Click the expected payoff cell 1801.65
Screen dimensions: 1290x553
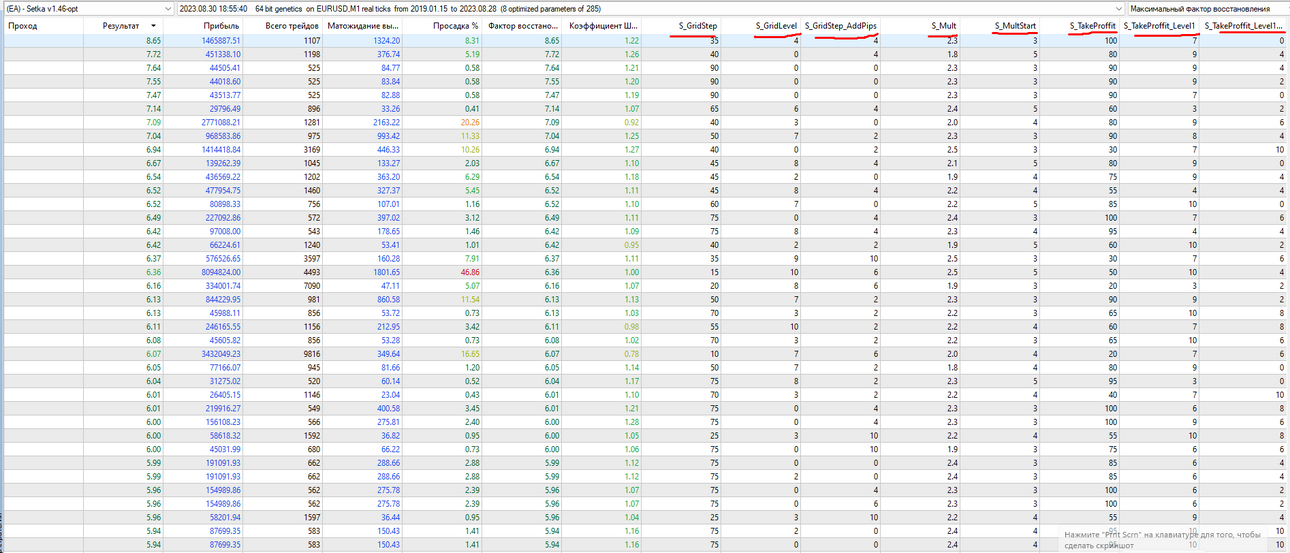point(385,270)
